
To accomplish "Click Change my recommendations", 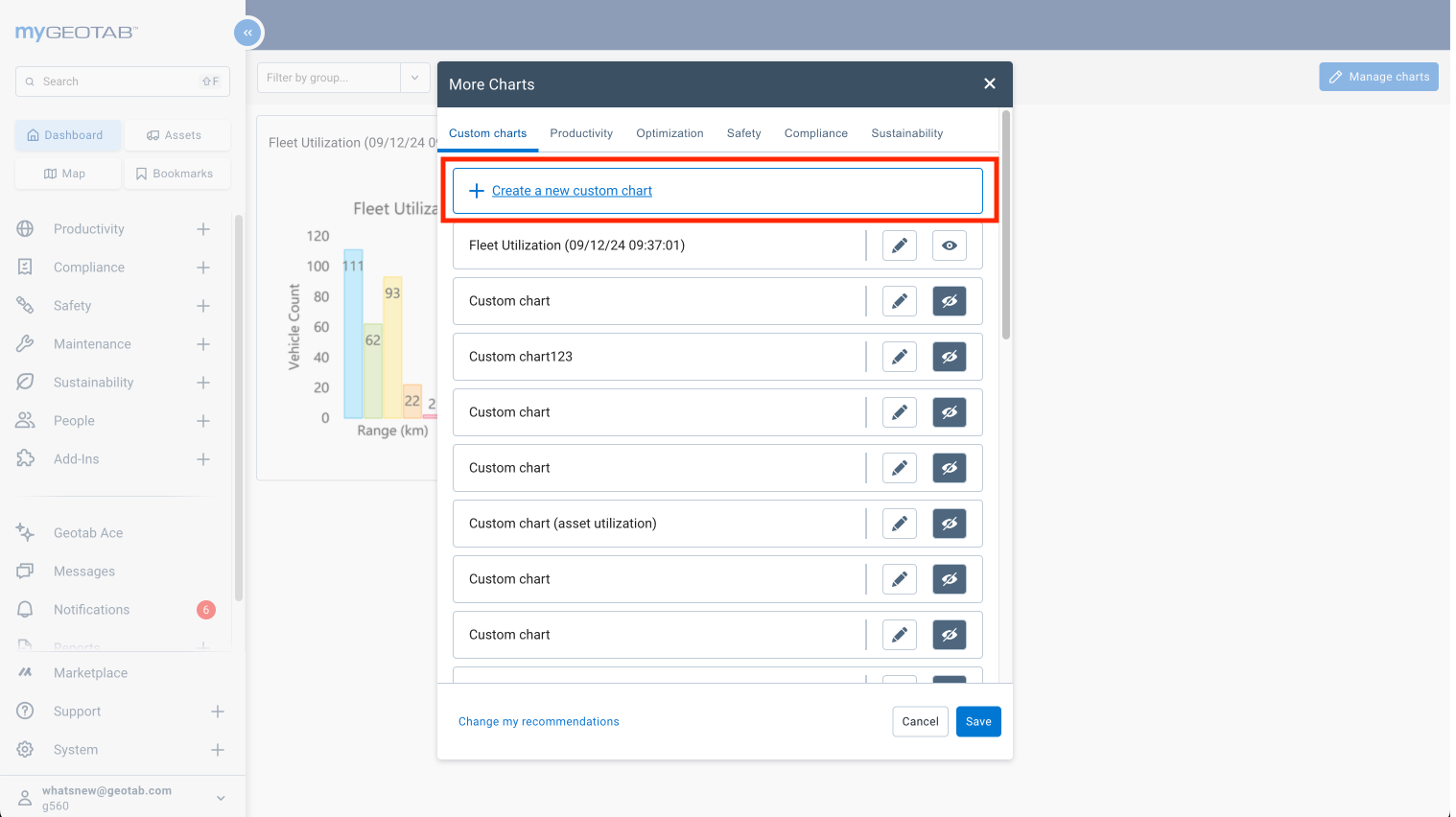I will (x=538, y=721).
